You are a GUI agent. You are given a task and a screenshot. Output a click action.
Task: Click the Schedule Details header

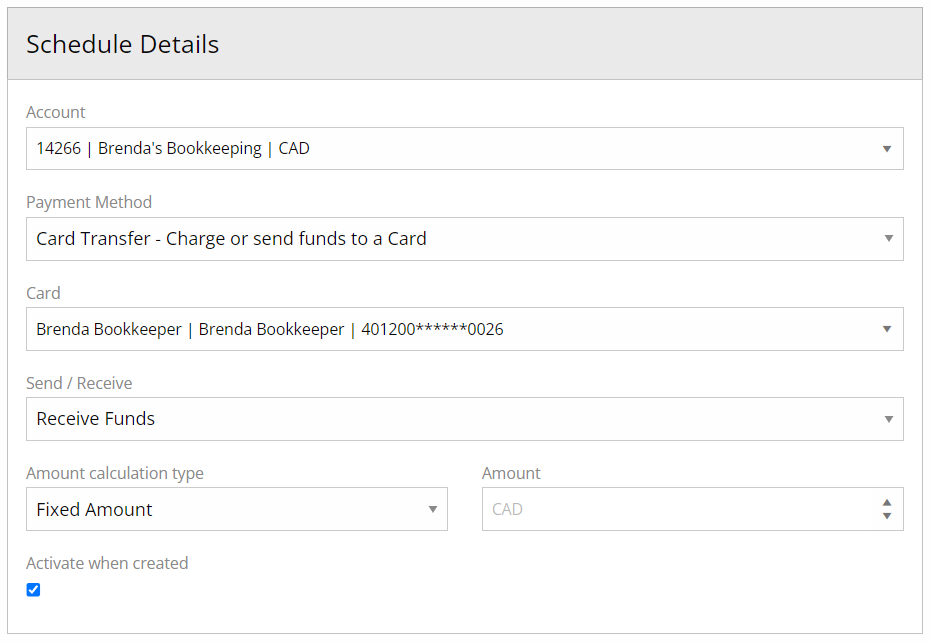click(x=122, y=45)
